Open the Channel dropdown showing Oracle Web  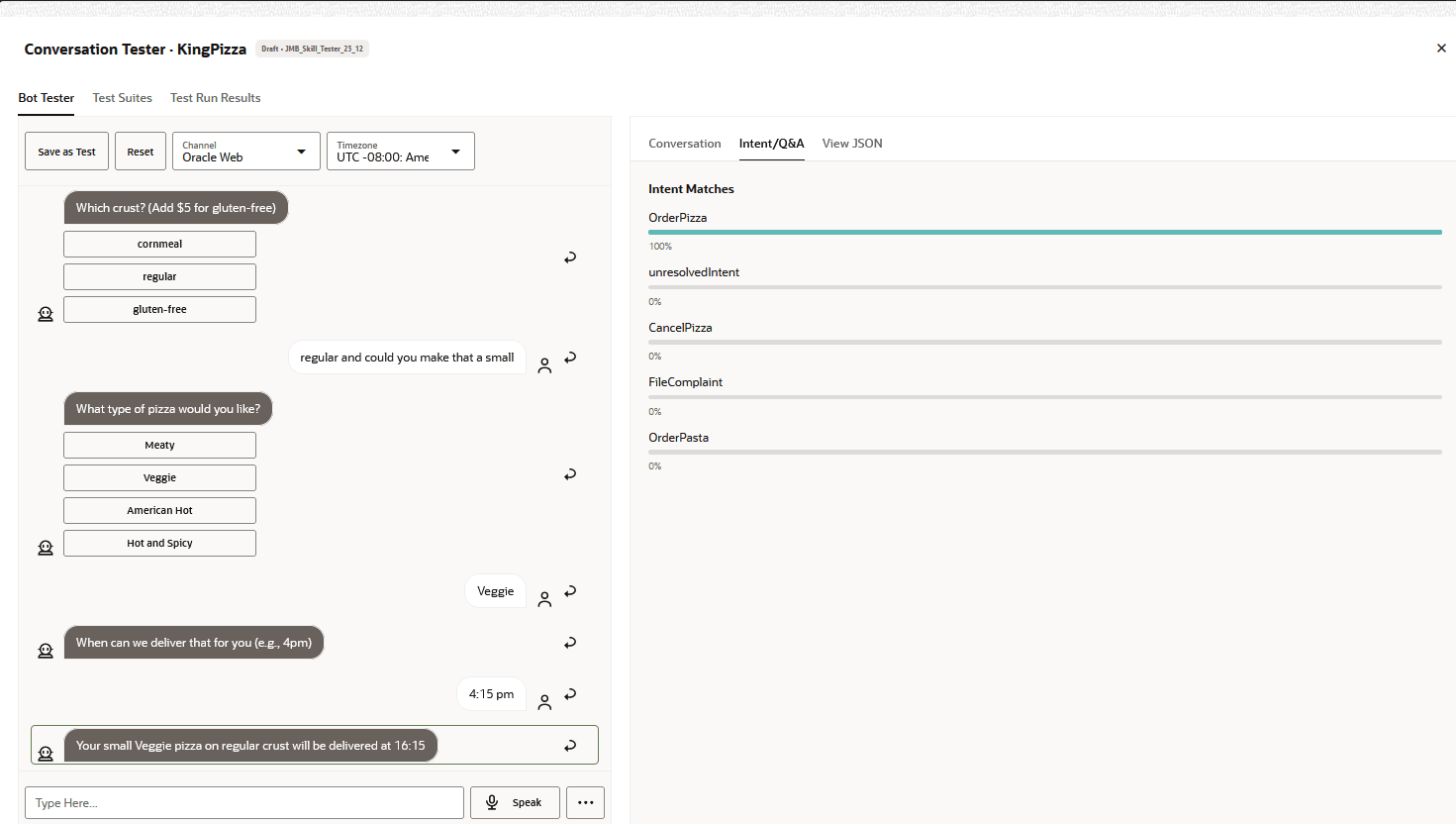coord(245,152)
